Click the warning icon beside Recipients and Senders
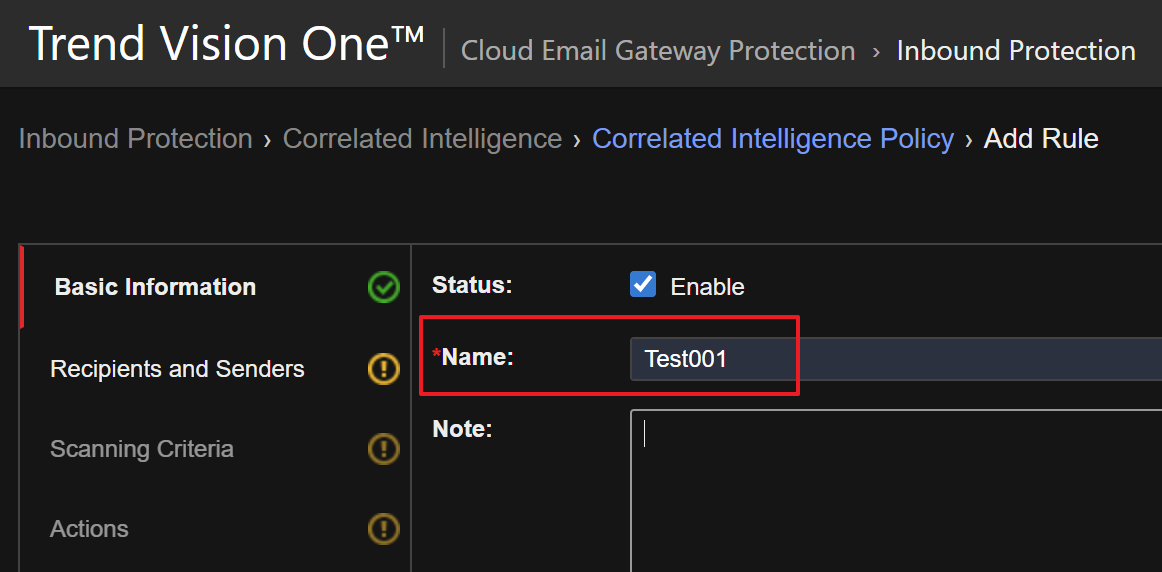Image resolution: width=1162 pixels, height=572 pixels. point(383,369)
